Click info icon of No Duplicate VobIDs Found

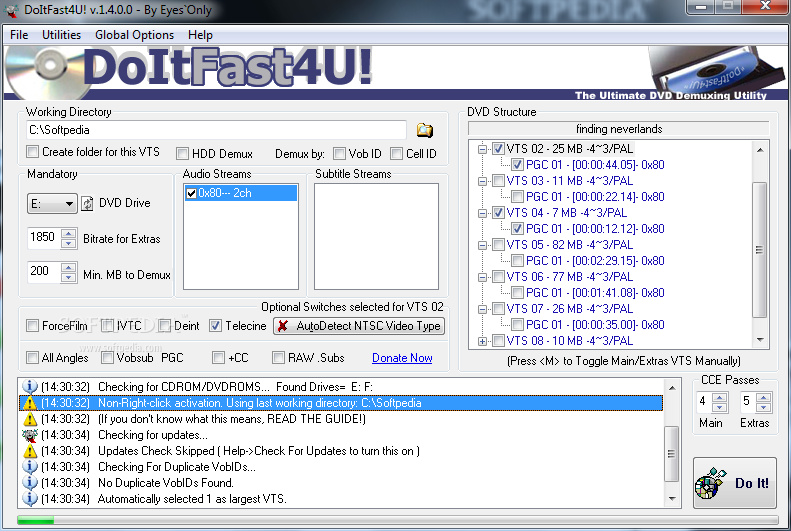pyautogui.click(x=30, y=483)
